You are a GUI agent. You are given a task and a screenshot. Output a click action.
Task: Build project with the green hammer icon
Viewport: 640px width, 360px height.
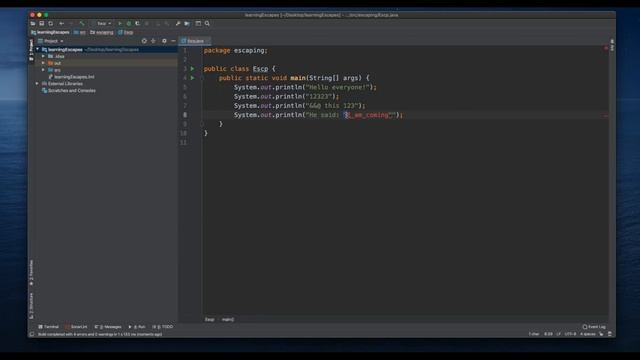click(x=82, y=24)
